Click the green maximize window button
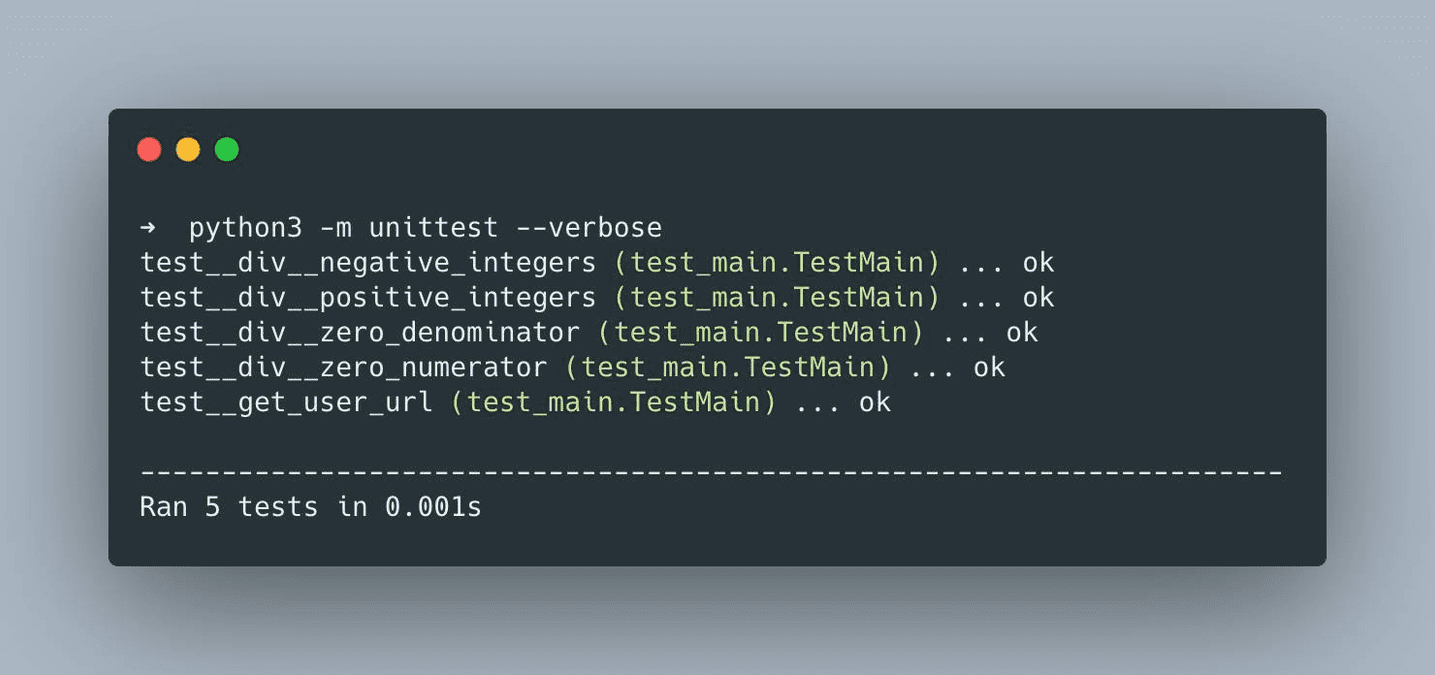The width and height of the screenshot is (1435, 675). (x=227, y=149)
